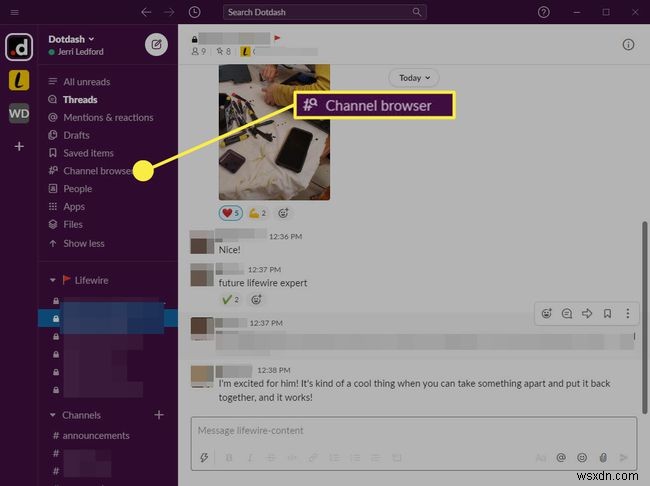Go forward with the right arrow

coord(169,12)
